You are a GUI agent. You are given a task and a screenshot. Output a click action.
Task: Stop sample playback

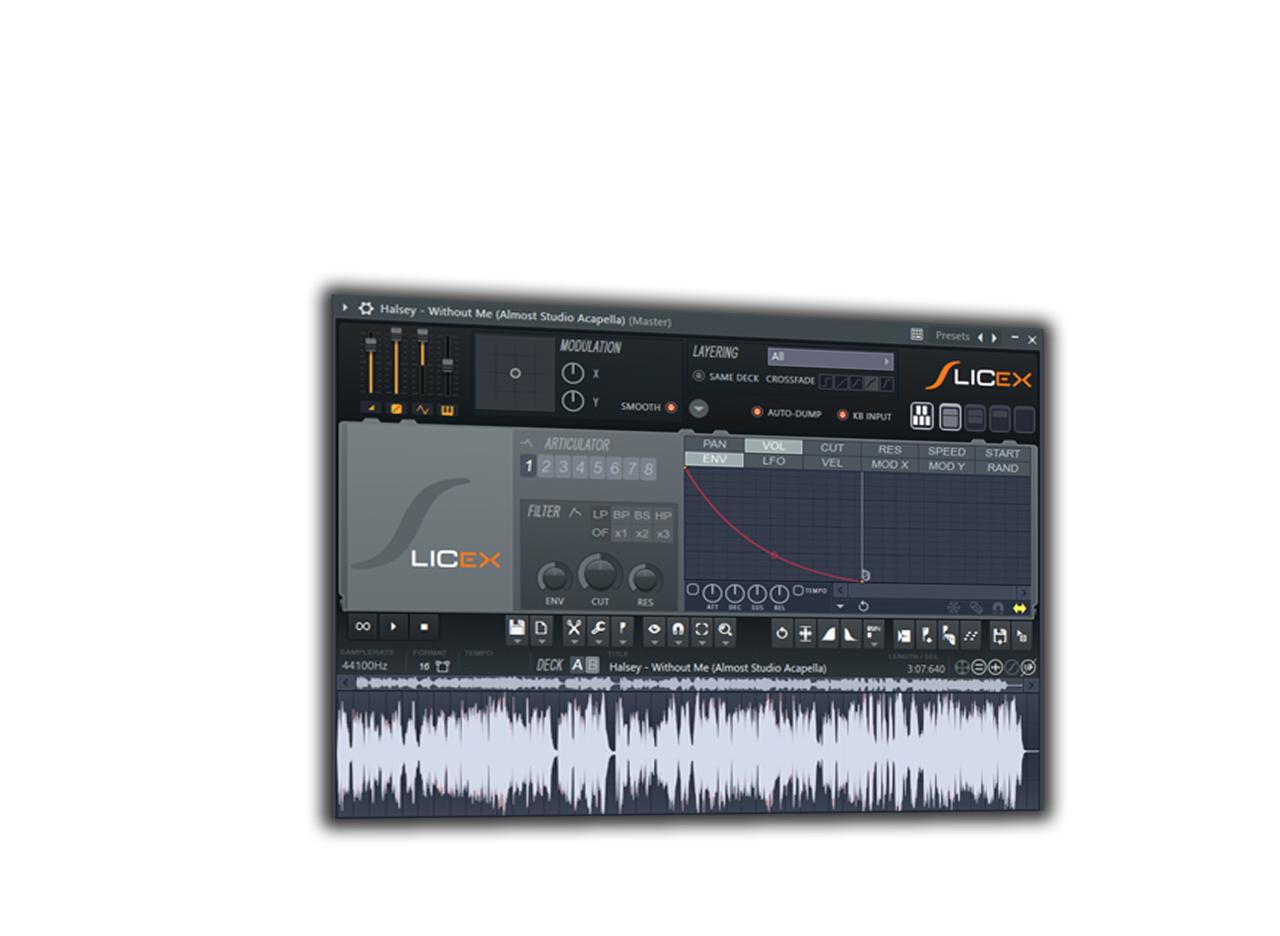pos(423,627)
